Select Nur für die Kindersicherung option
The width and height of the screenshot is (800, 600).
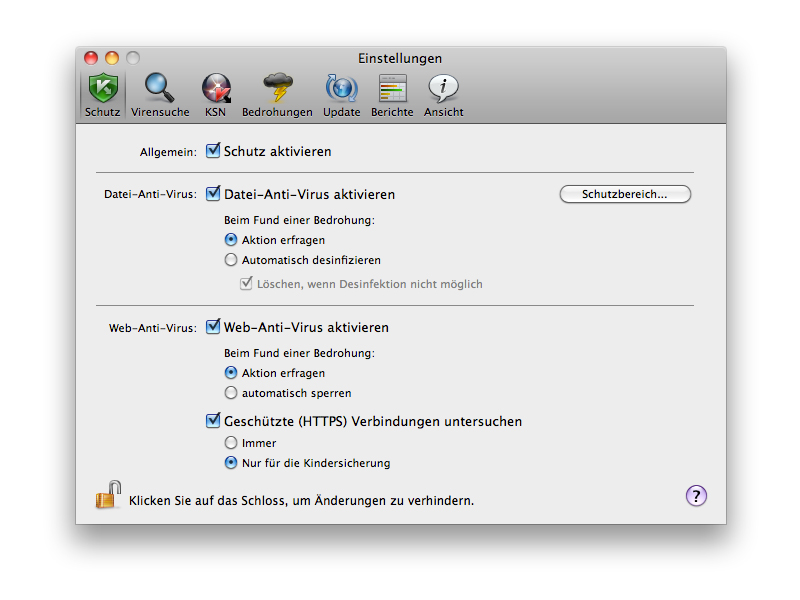pos(231,462)
